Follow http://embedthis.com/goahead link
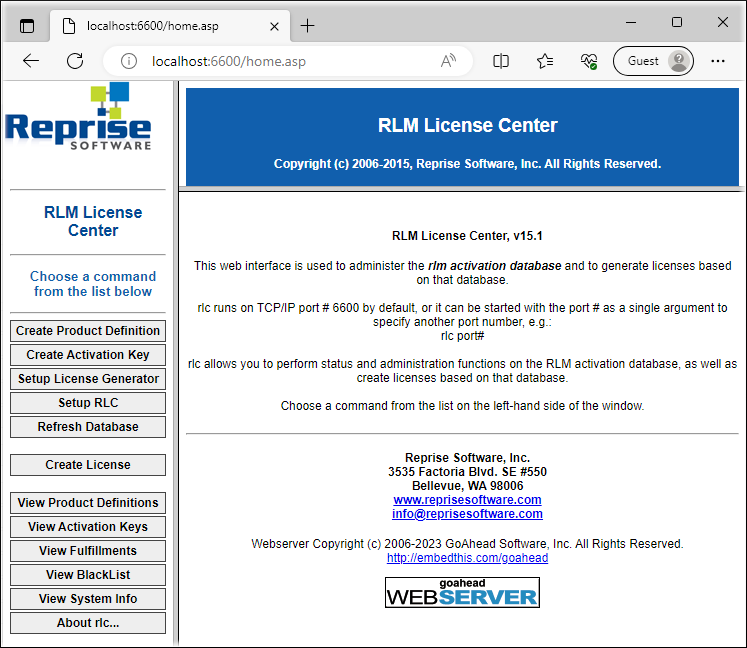747x648 pixels. pyautogui.click(x=467, y=558)
